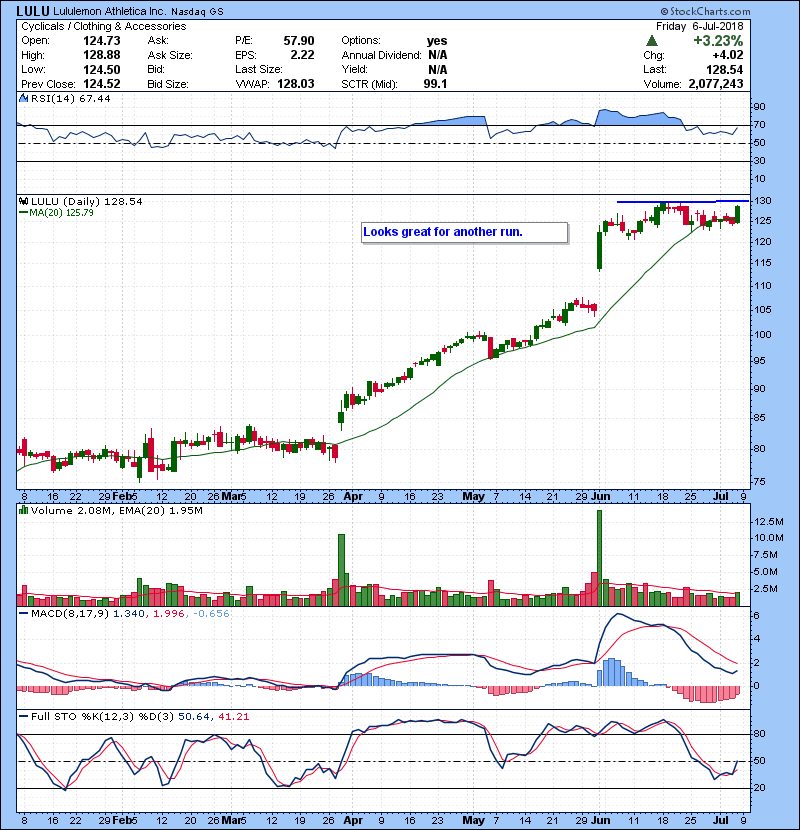Click the RSI area-chart icon beside the label
This screenshot has height=830, width=800.
(x=24, y=98)
